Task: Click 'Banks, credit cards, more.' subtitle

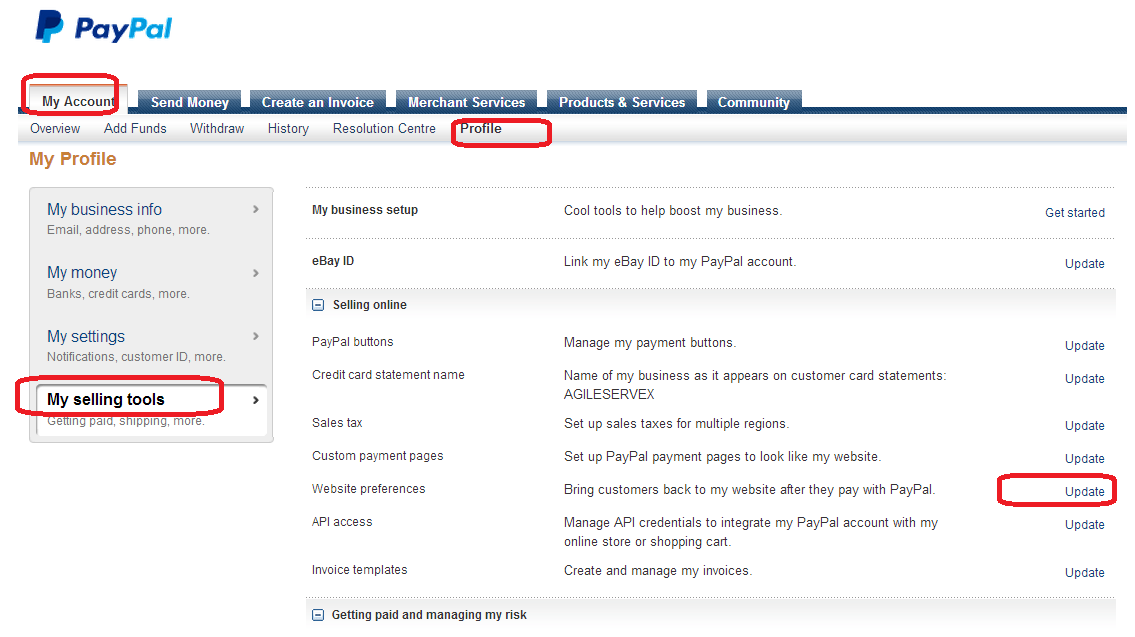Action: coord(118,294)
